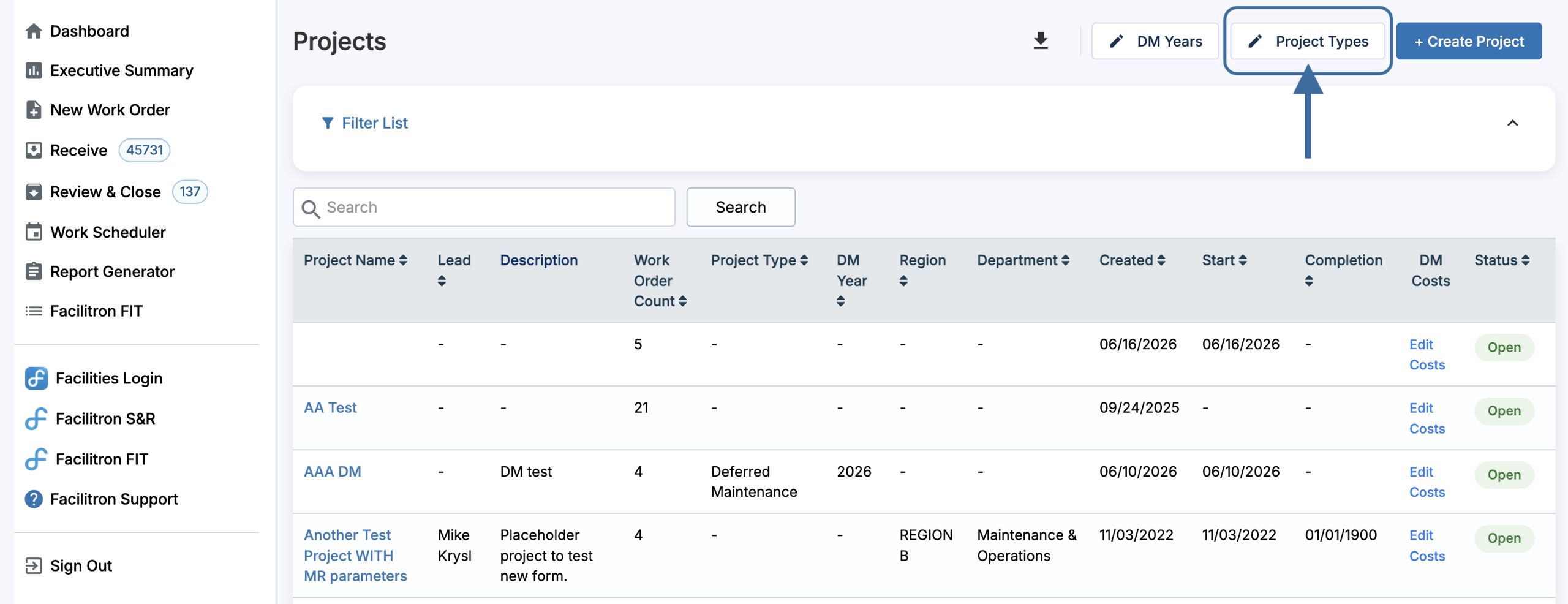
Task: Open Dashboard from sidebar
Action: [89, 31]
